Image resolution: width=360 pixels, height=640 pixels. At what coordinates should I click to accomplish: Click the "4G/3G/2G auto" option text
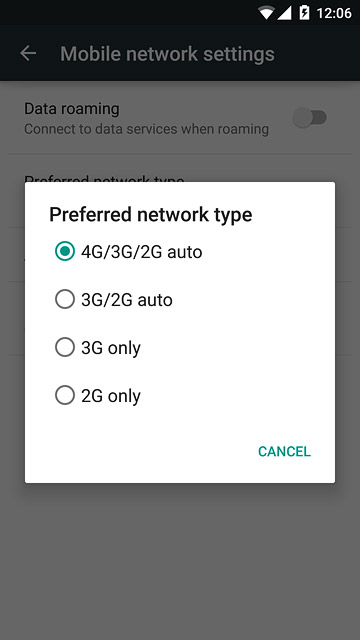(142, 252)
